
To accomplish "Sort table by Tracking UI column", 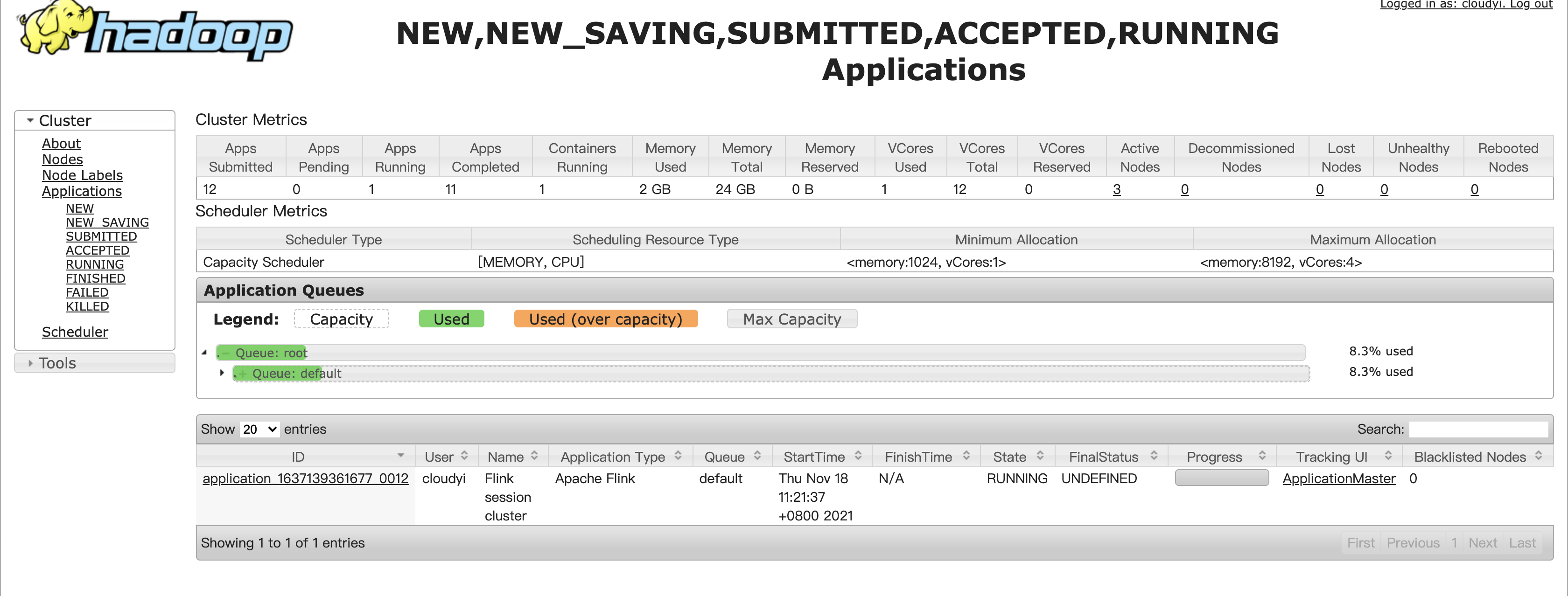I will pos(1340,457).
